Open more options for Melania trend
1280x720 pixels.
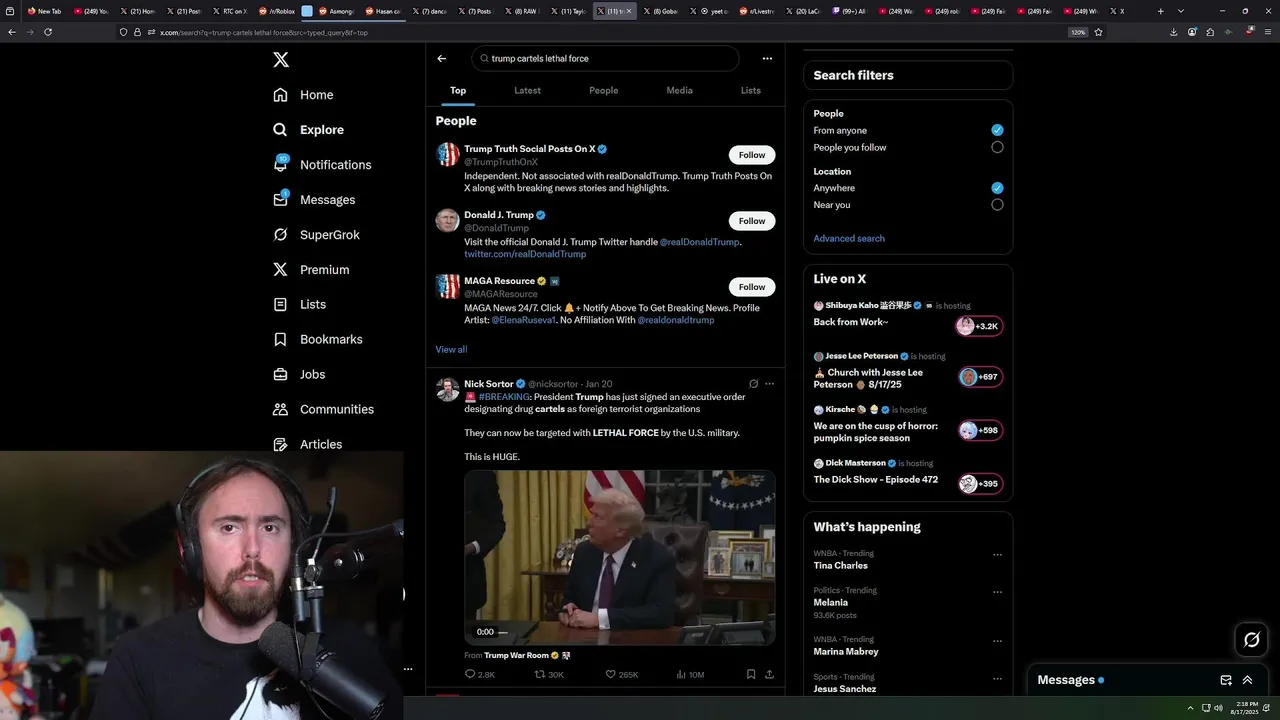(997, 591)
